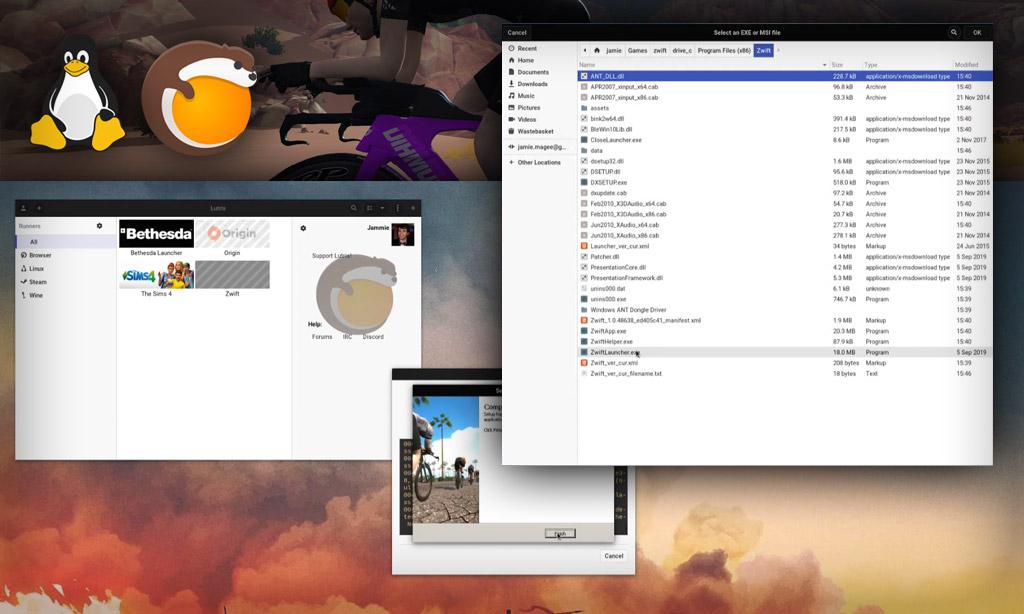Go to Program Files (x86) in path bar
This screenshot has height=614, width=1024.
[724, 50]
